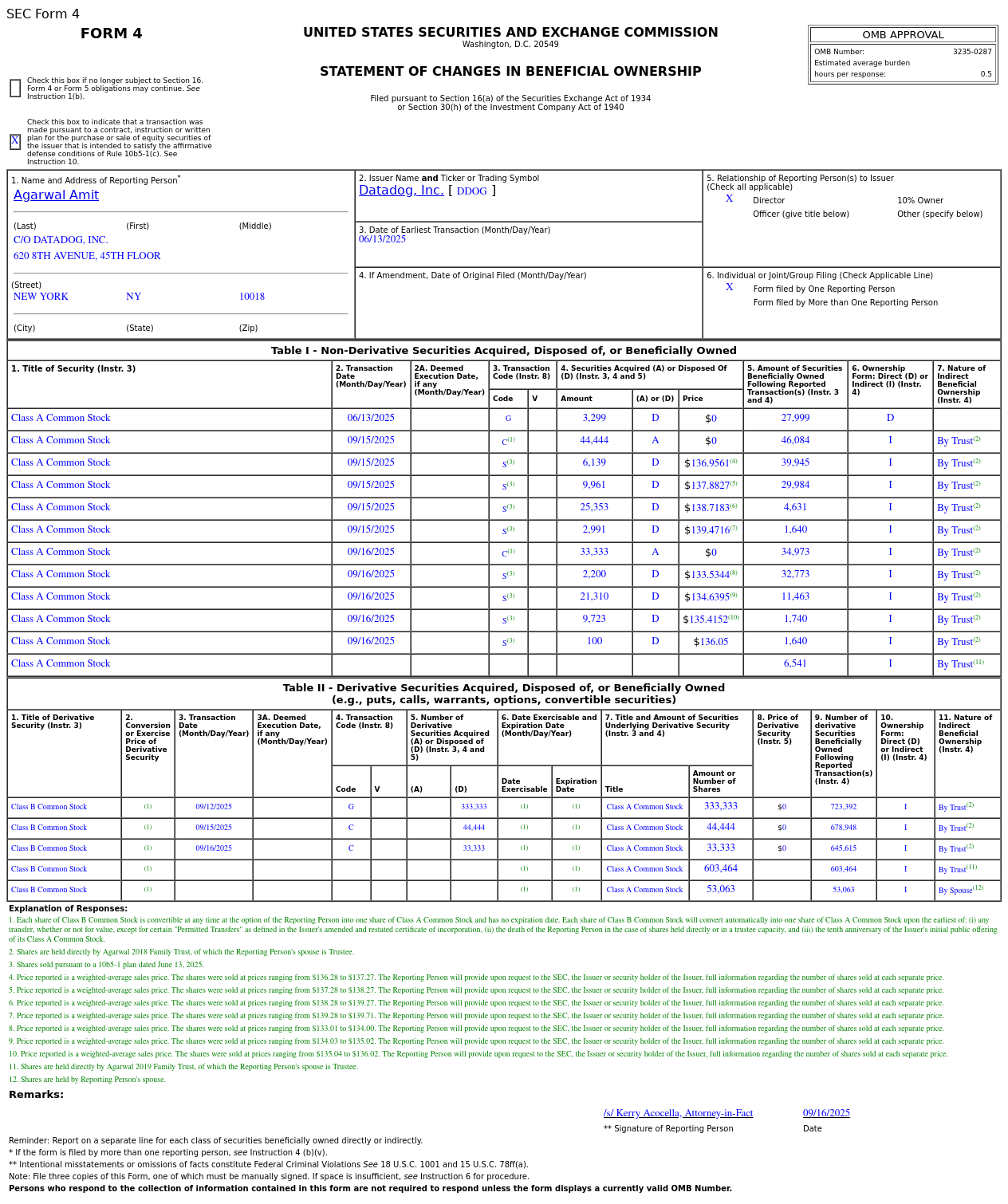Viewport: 1008px width, 1204px height.
Task: Click the earliest transaction date in box 3
Action: [x=382, y=239]
